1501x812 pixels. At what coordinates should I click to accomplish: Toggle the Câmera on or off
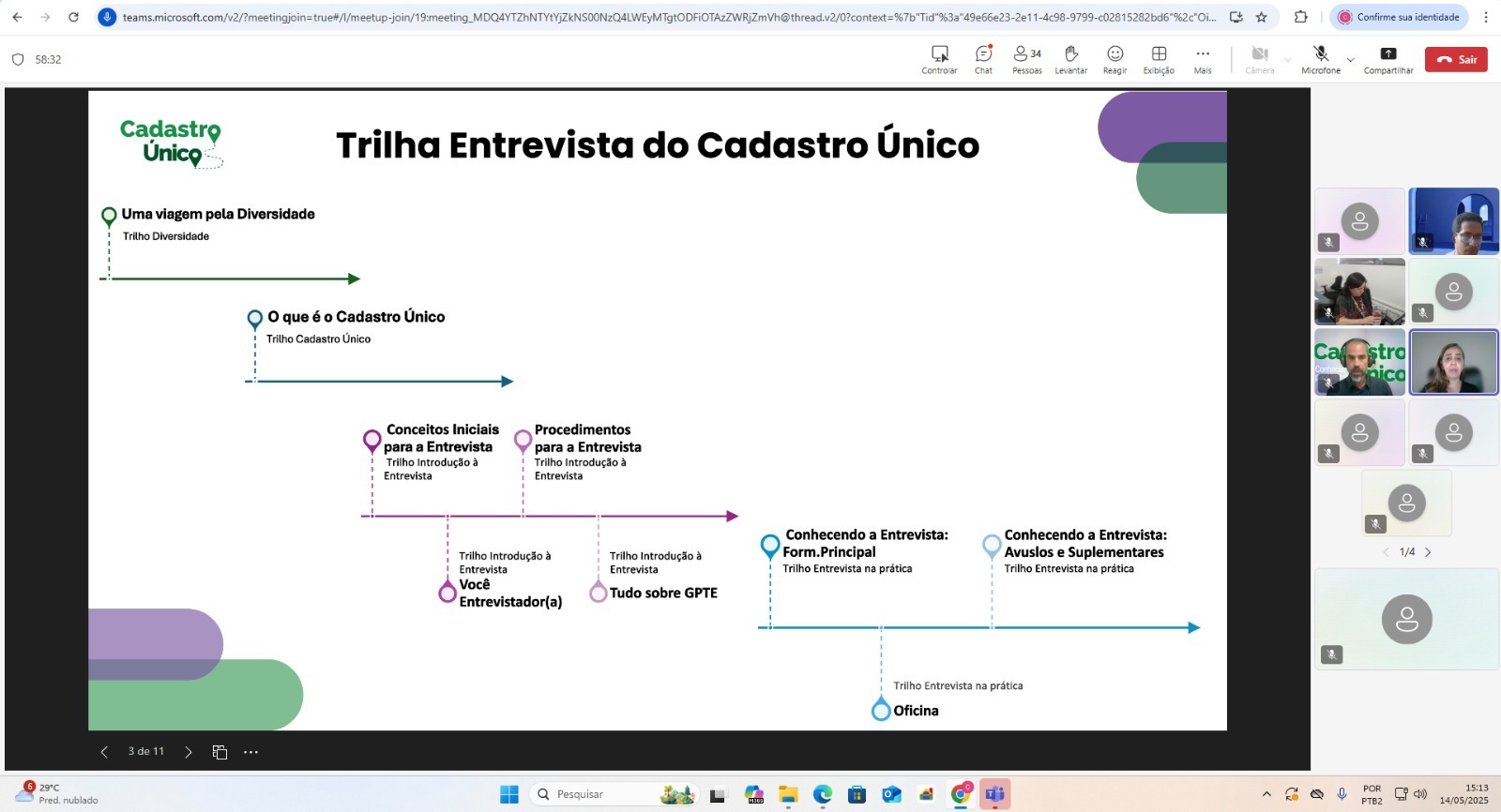1260,59
